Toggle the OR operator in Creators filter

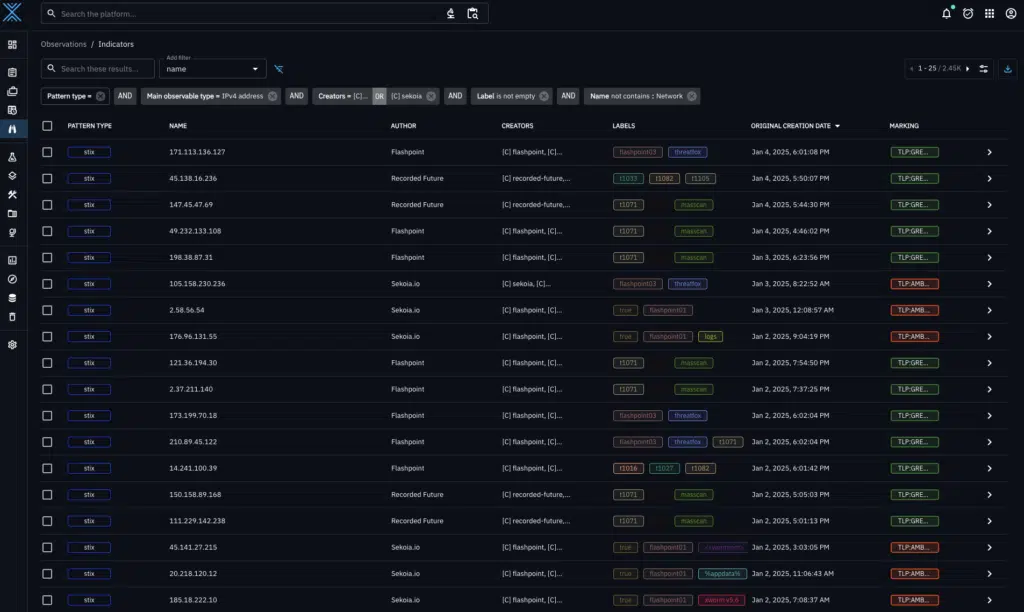[x=379, y=96]
